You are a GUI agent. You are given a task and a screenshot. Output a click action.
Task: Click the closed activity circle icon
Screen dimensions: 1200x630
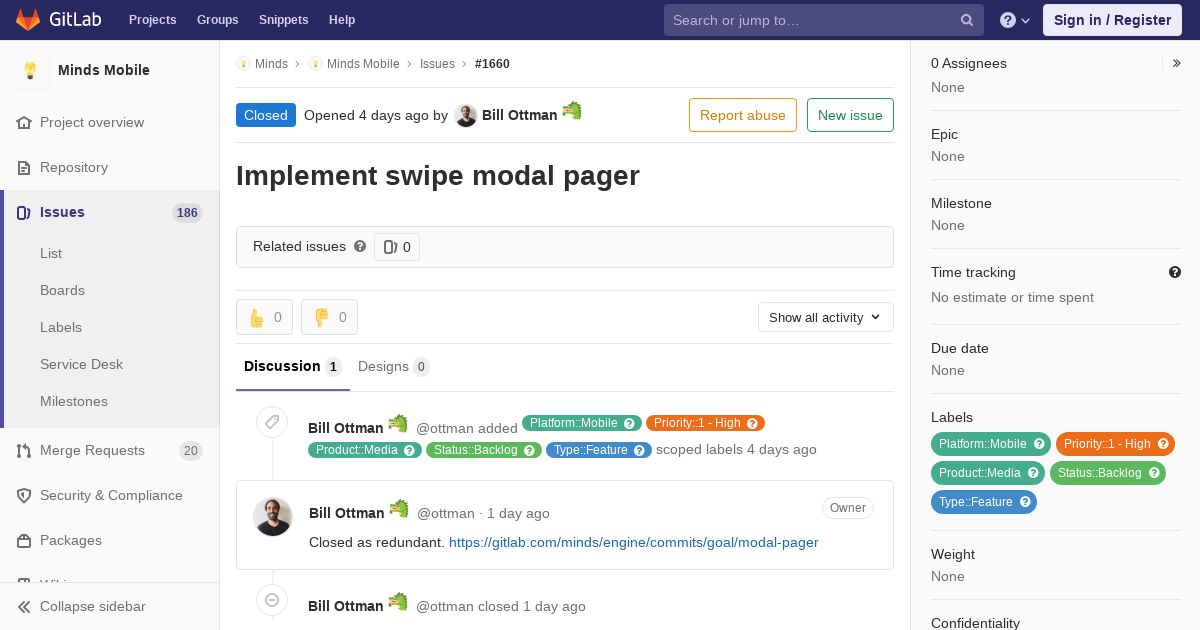point(272,600)
